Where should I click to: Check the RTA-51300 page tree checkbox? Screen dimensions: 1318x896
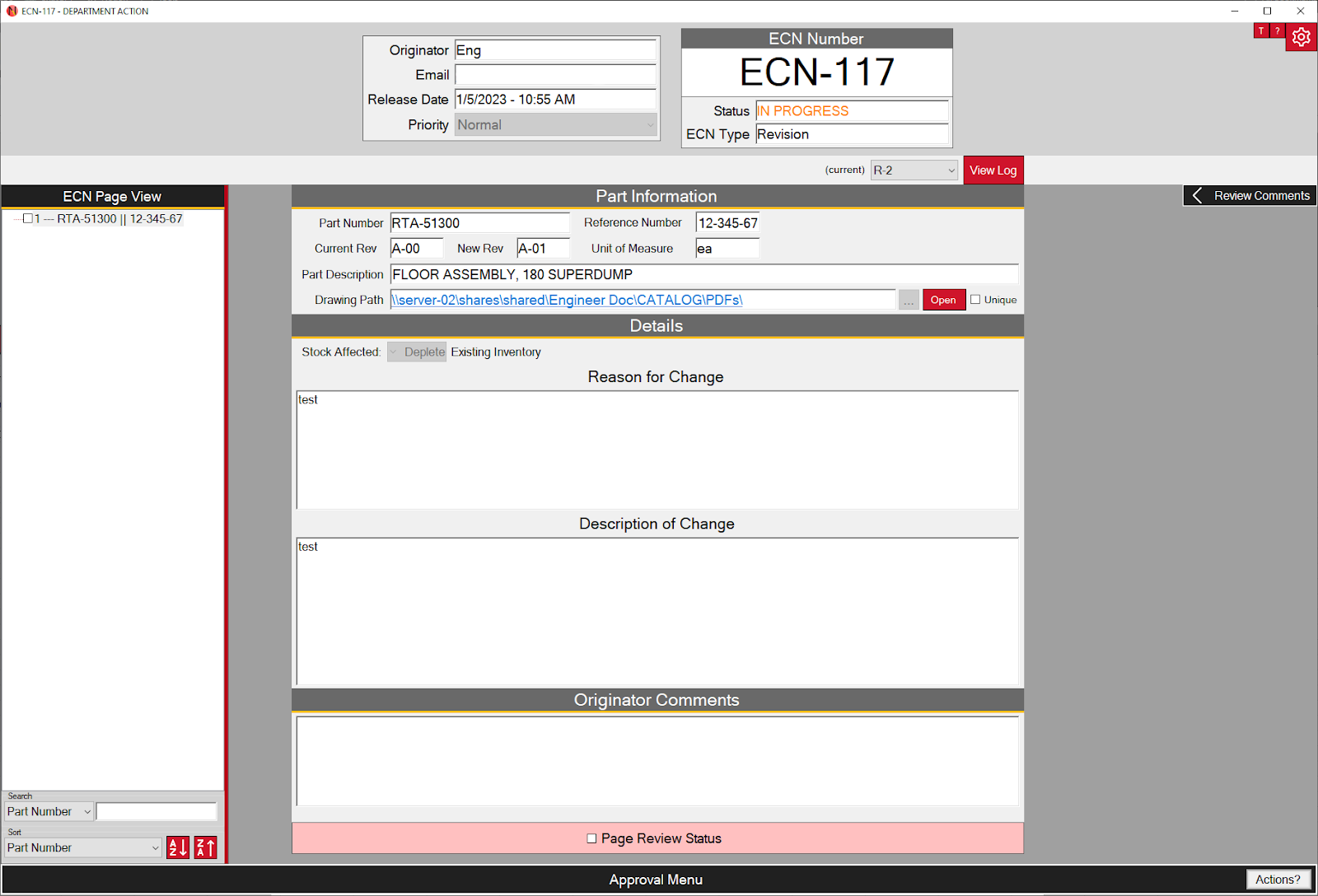point(28,219)
